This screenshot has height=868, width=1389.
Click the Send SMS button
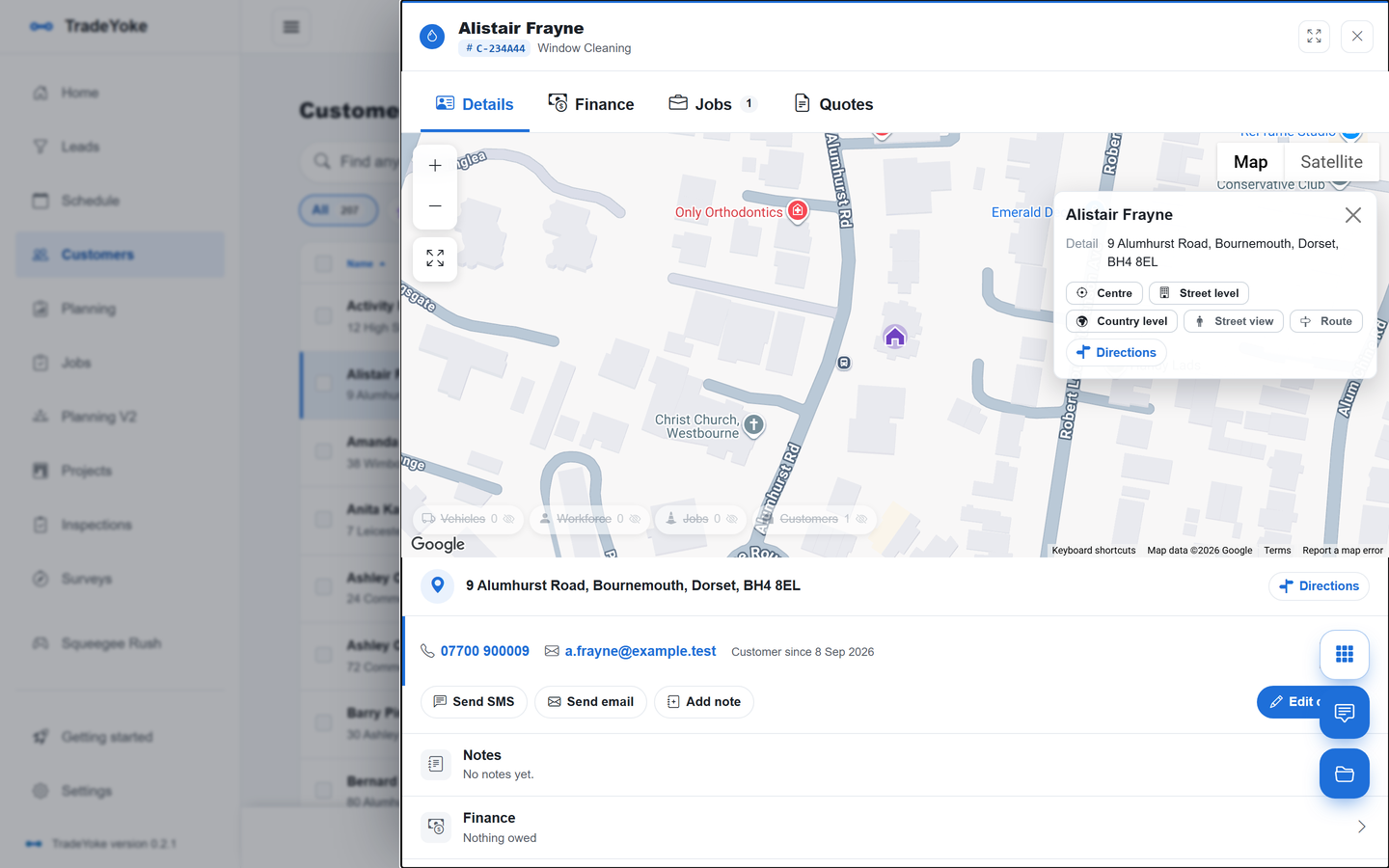click(474, 702)
